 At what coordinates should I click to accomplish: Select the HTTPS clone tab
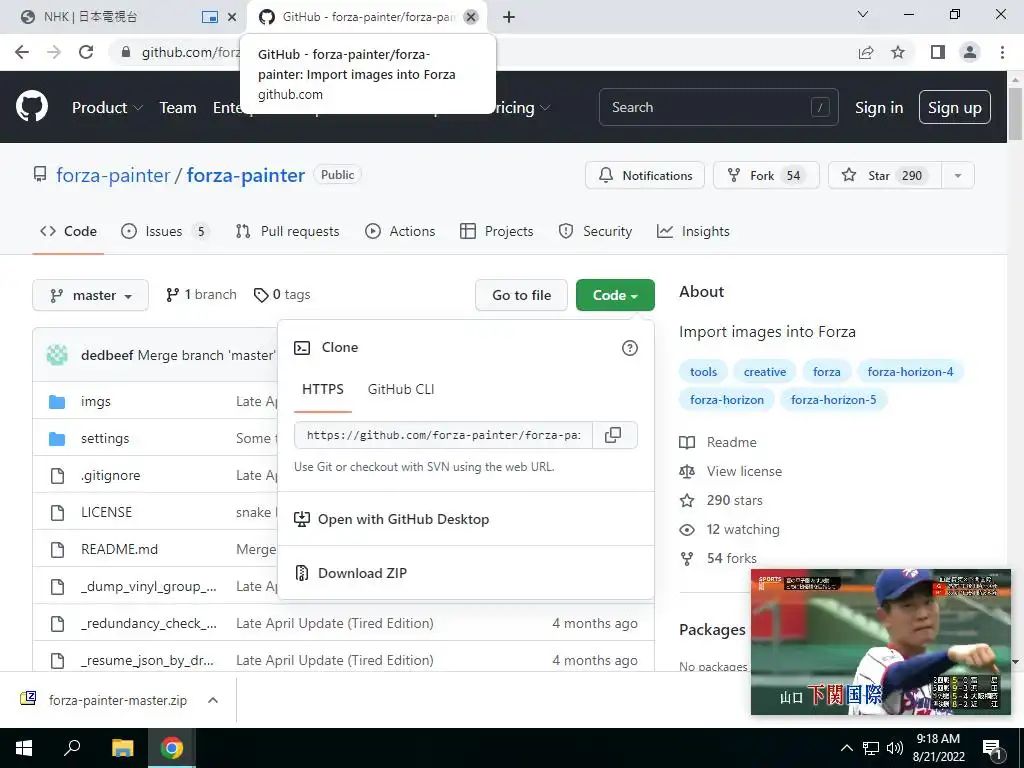click(323, 389)
